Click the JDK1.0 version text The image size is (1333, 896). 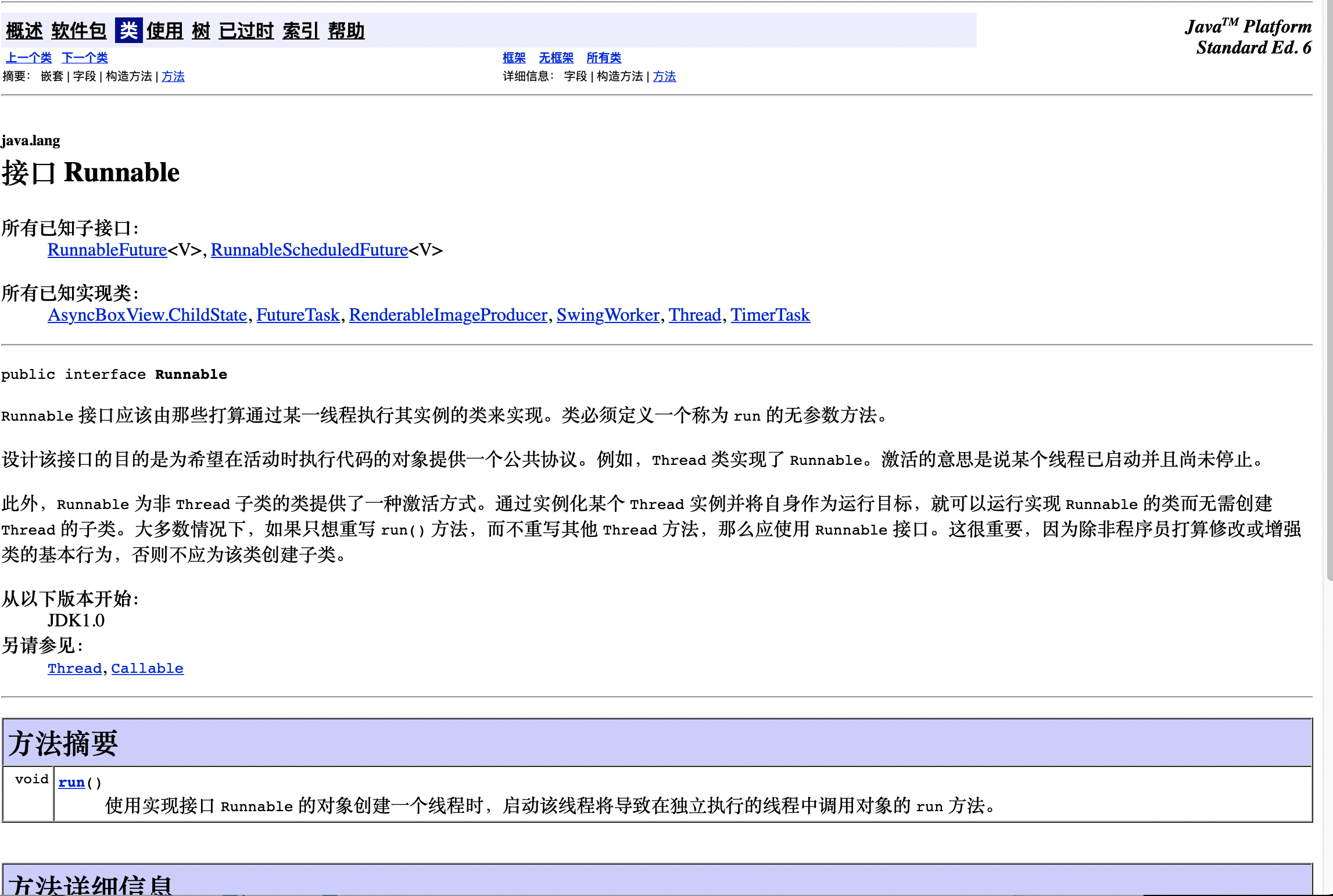pos(76,621)
